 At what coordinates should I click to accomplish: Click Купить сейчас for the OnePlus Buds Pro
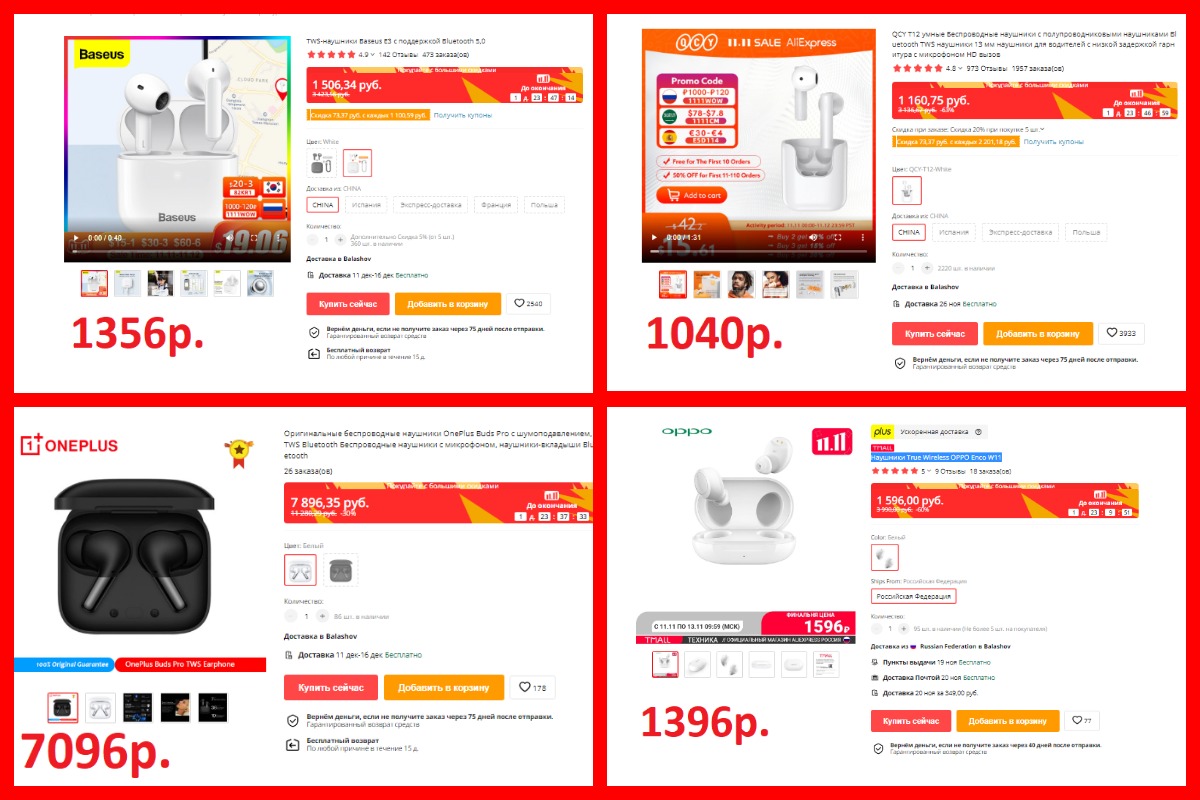(331, 687)
